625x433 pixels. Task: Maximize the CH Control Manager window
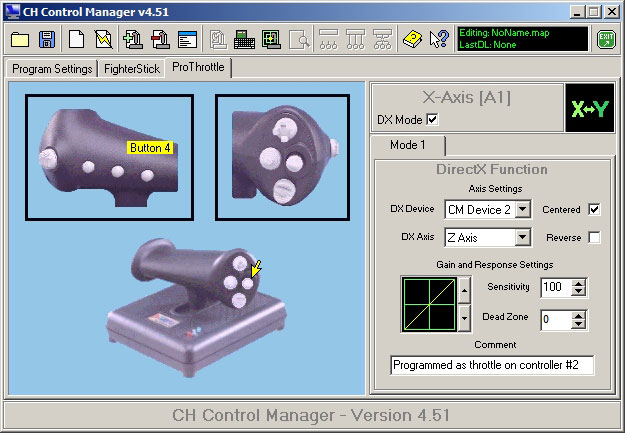[x=593, y=12]
